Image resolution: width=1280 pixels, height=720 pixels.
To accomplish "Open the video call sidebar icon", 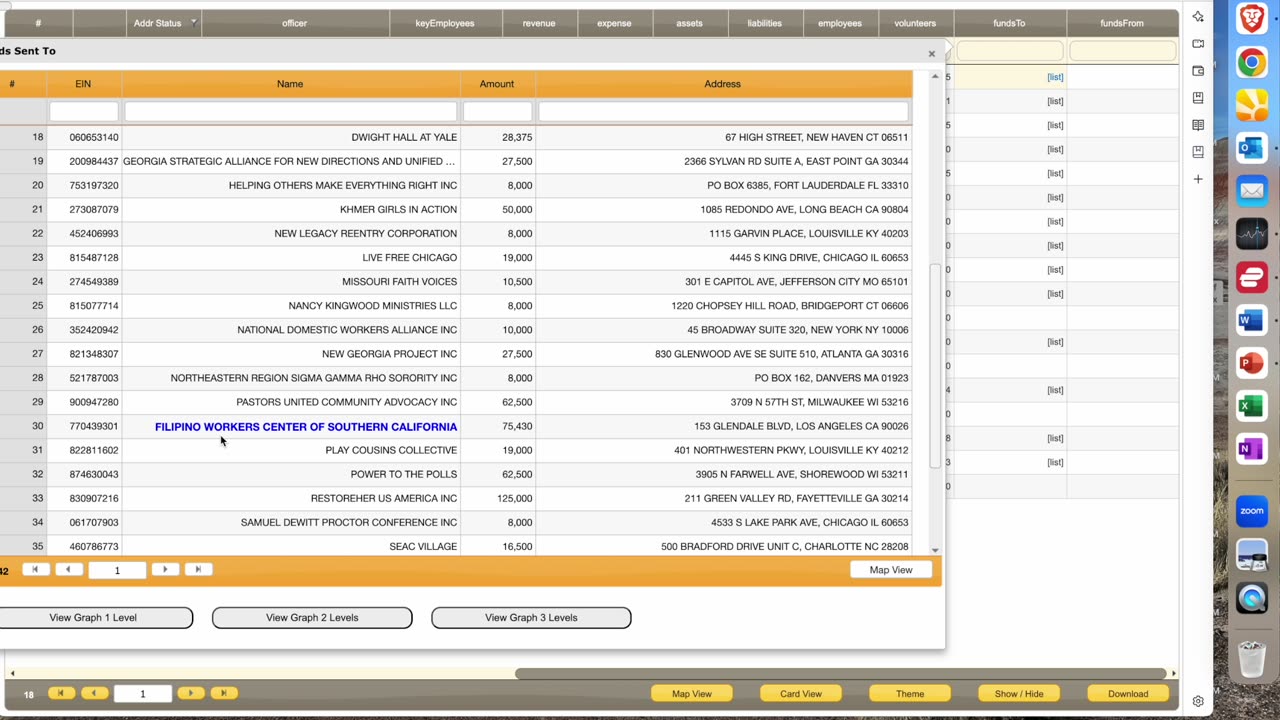I will pyautogui.click(x=1198, y=44).
